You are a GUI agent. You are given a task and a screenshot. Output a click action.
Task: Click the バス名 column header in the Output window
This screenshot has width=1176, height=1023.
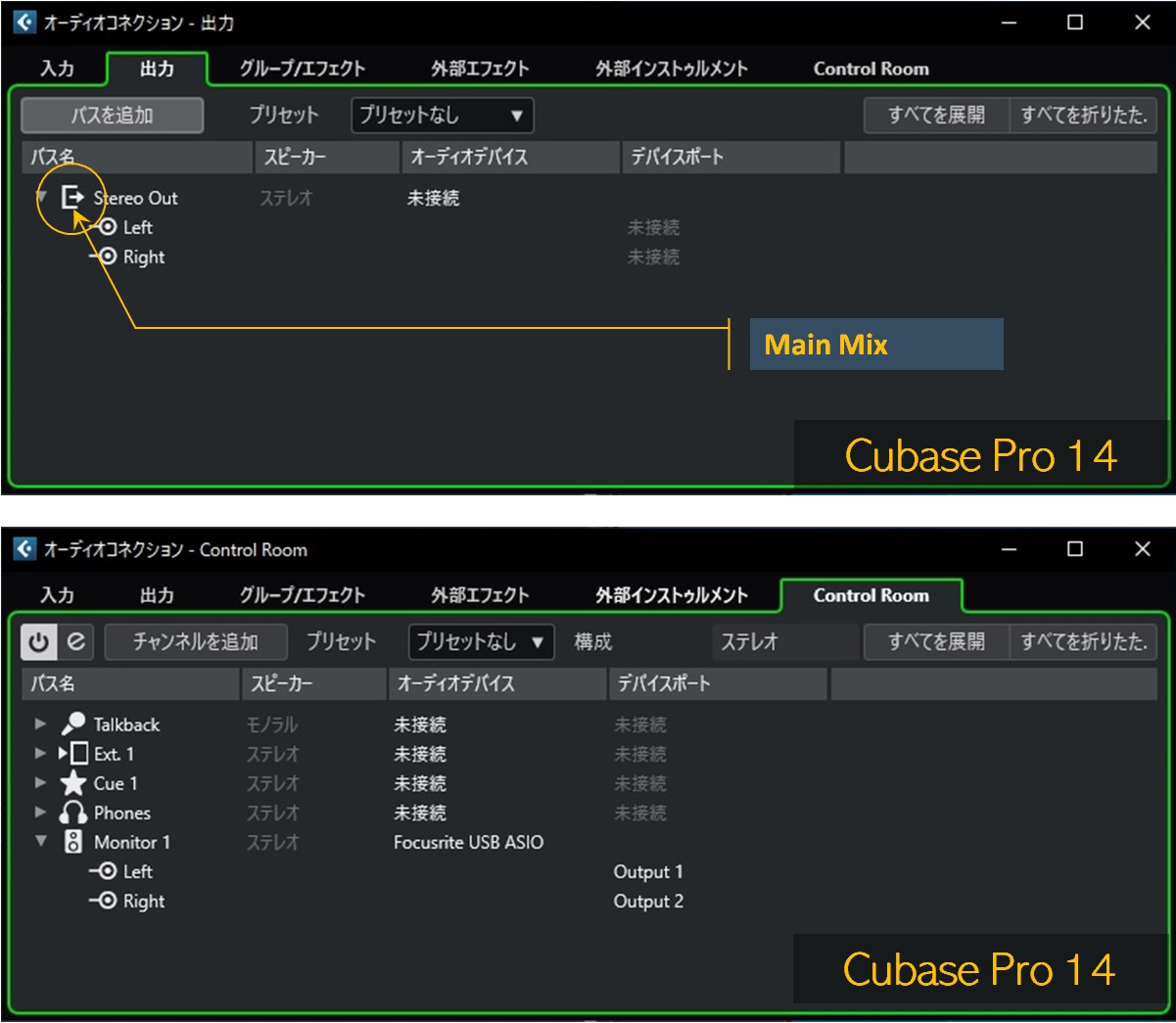[137, 157]
